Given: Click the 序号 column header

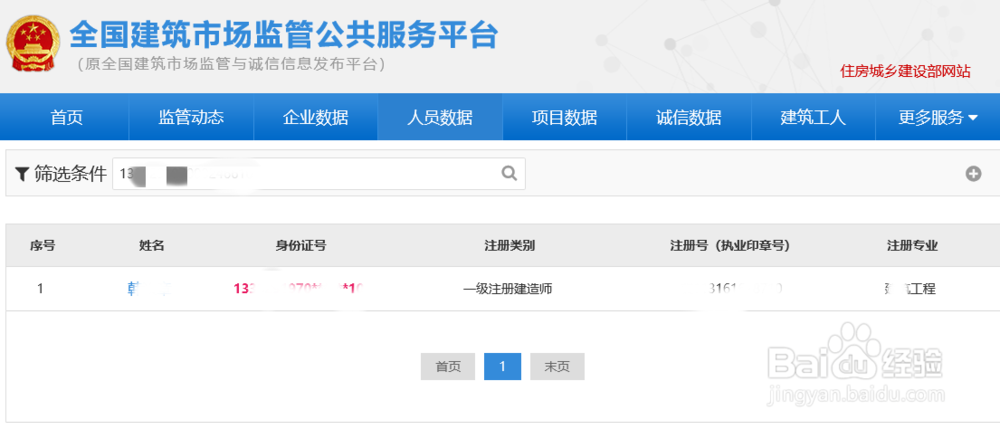Looking at the screenshot, I should (x=42, y=246).
